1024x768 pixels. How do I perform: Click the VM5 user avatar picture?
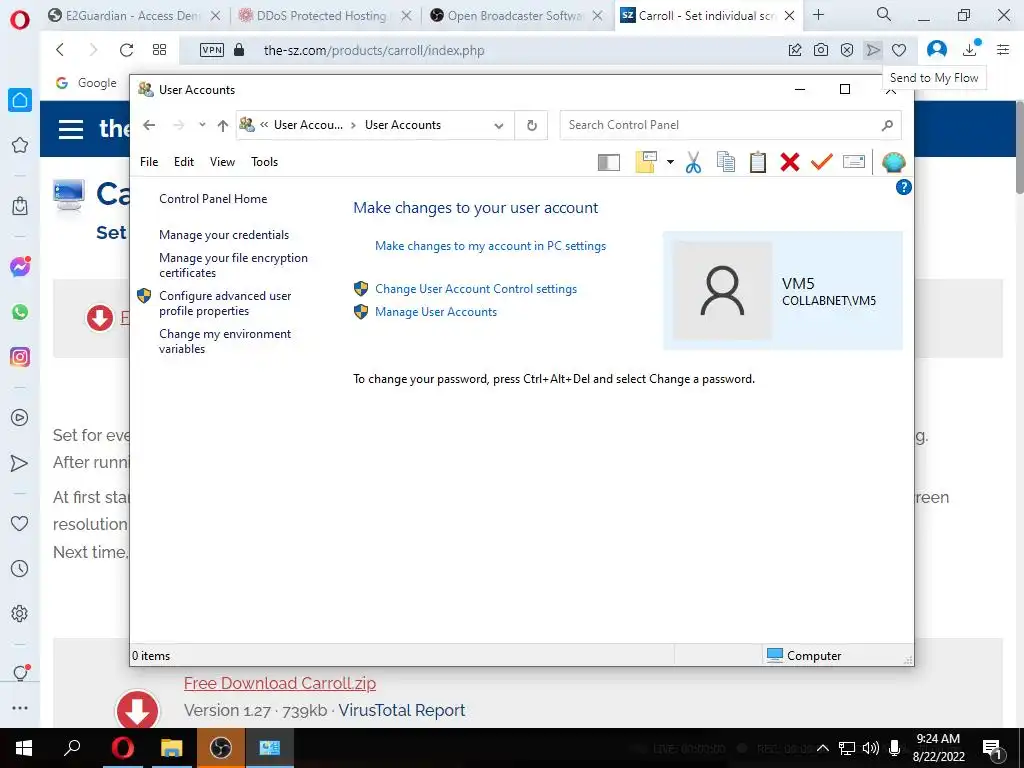coord(722,291)
